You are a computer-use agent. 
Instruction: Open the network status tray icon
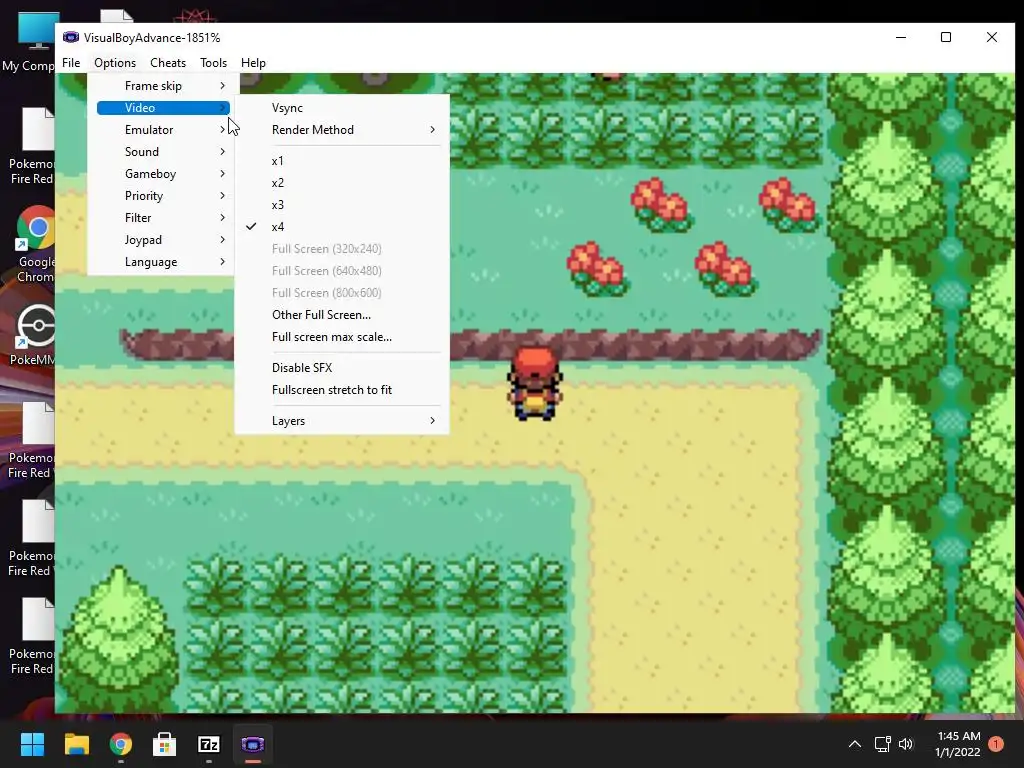tap(883, 744)
